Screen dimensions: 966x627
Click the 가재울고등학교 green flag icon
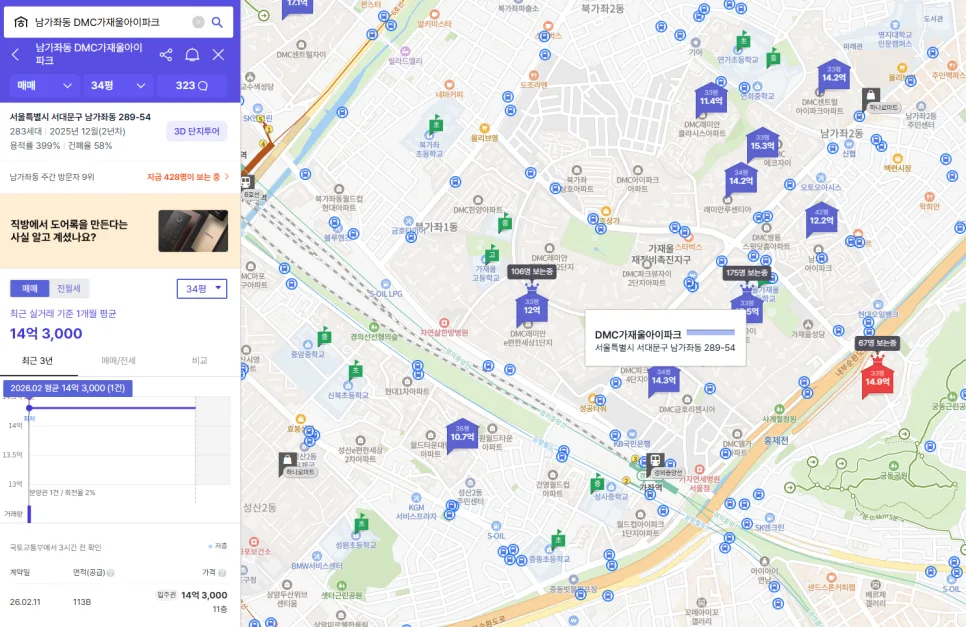(x=491, y=254)
